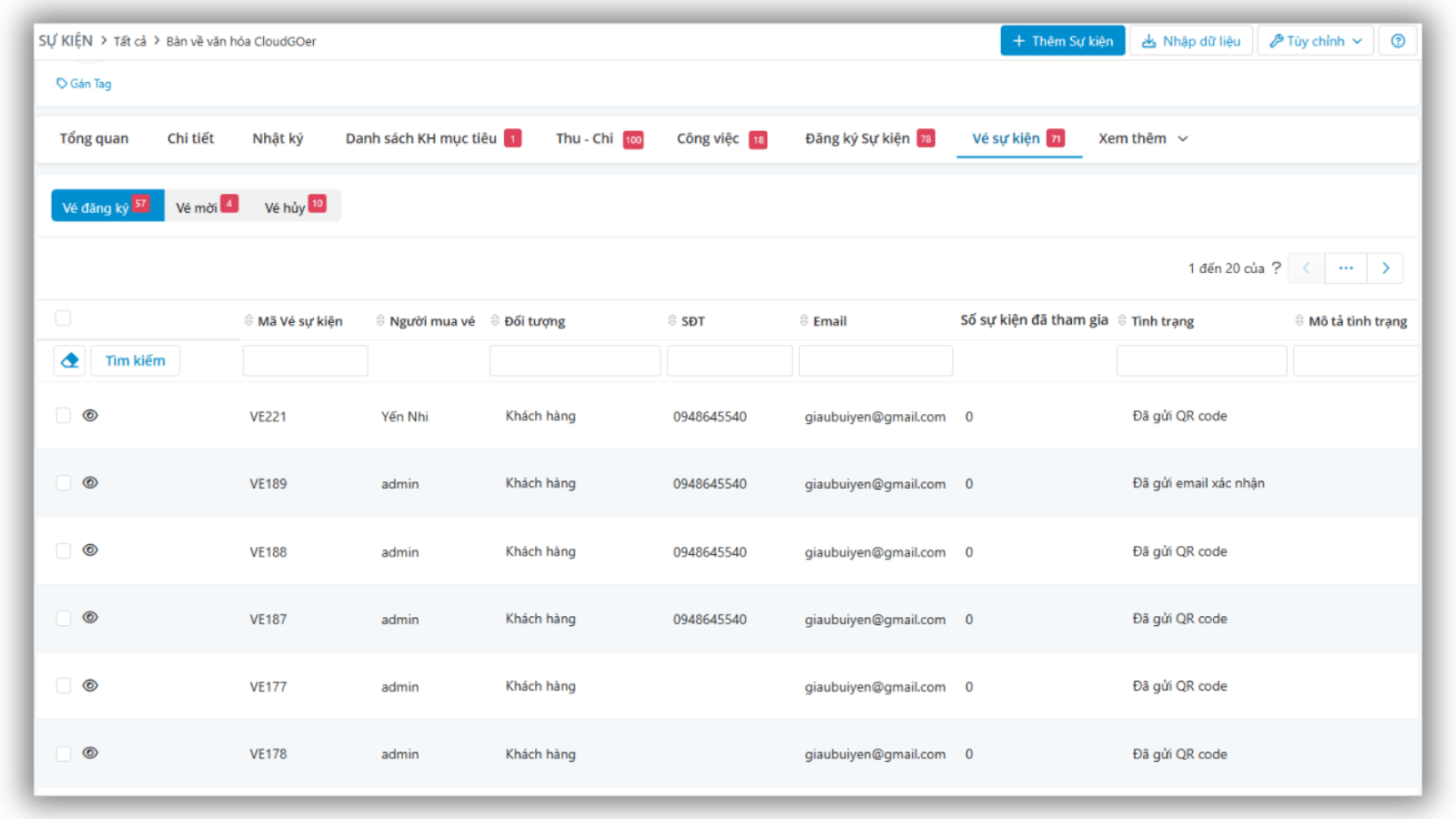The image size is (1456, 819).
Task: Click eye icon for ticket VE189
Action: pyautogui.click(x=90, y=482)
